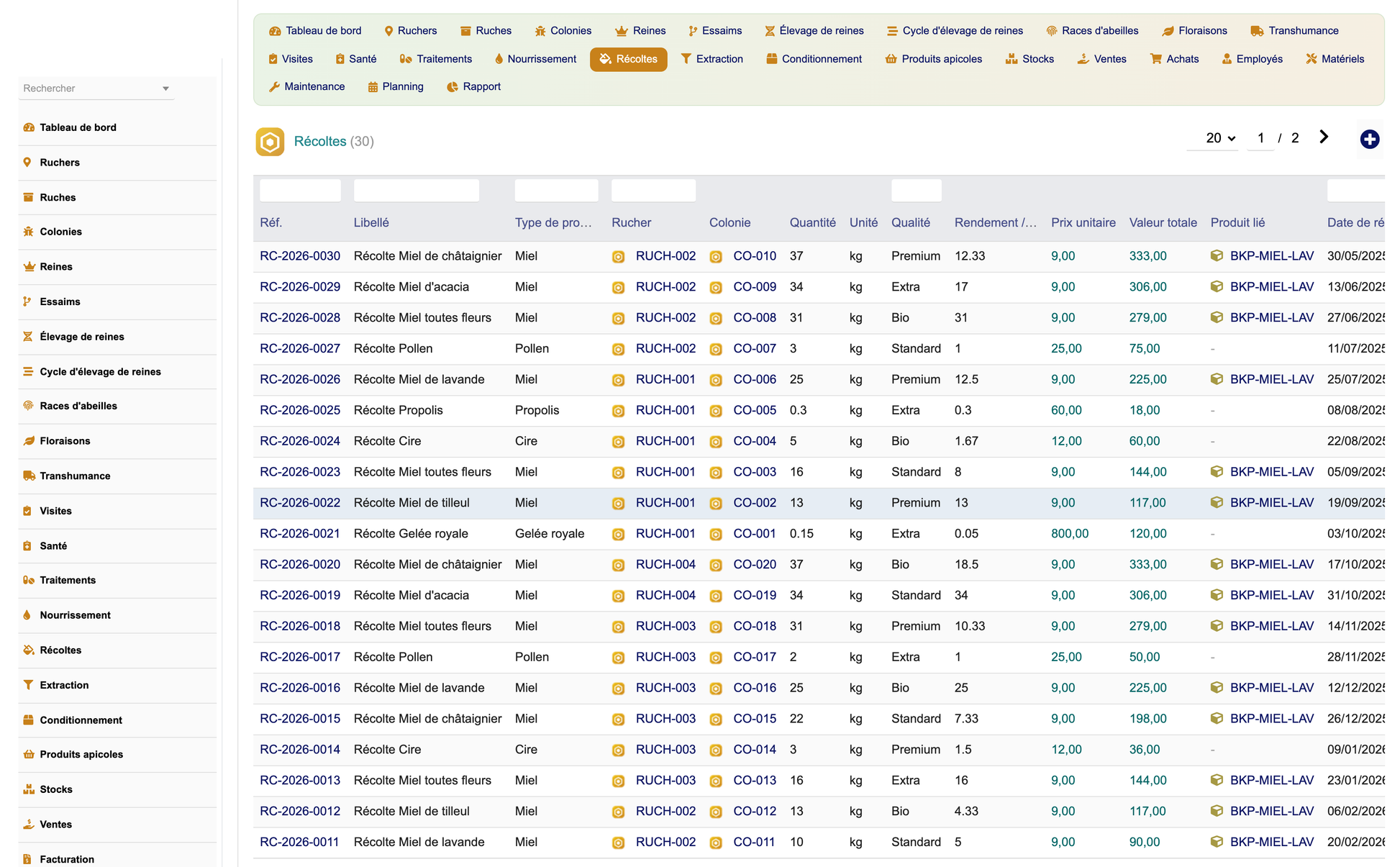This screenshot has width=1400, height=867.
Task: Open Santé in the sidebar
Action: (53, 546)
